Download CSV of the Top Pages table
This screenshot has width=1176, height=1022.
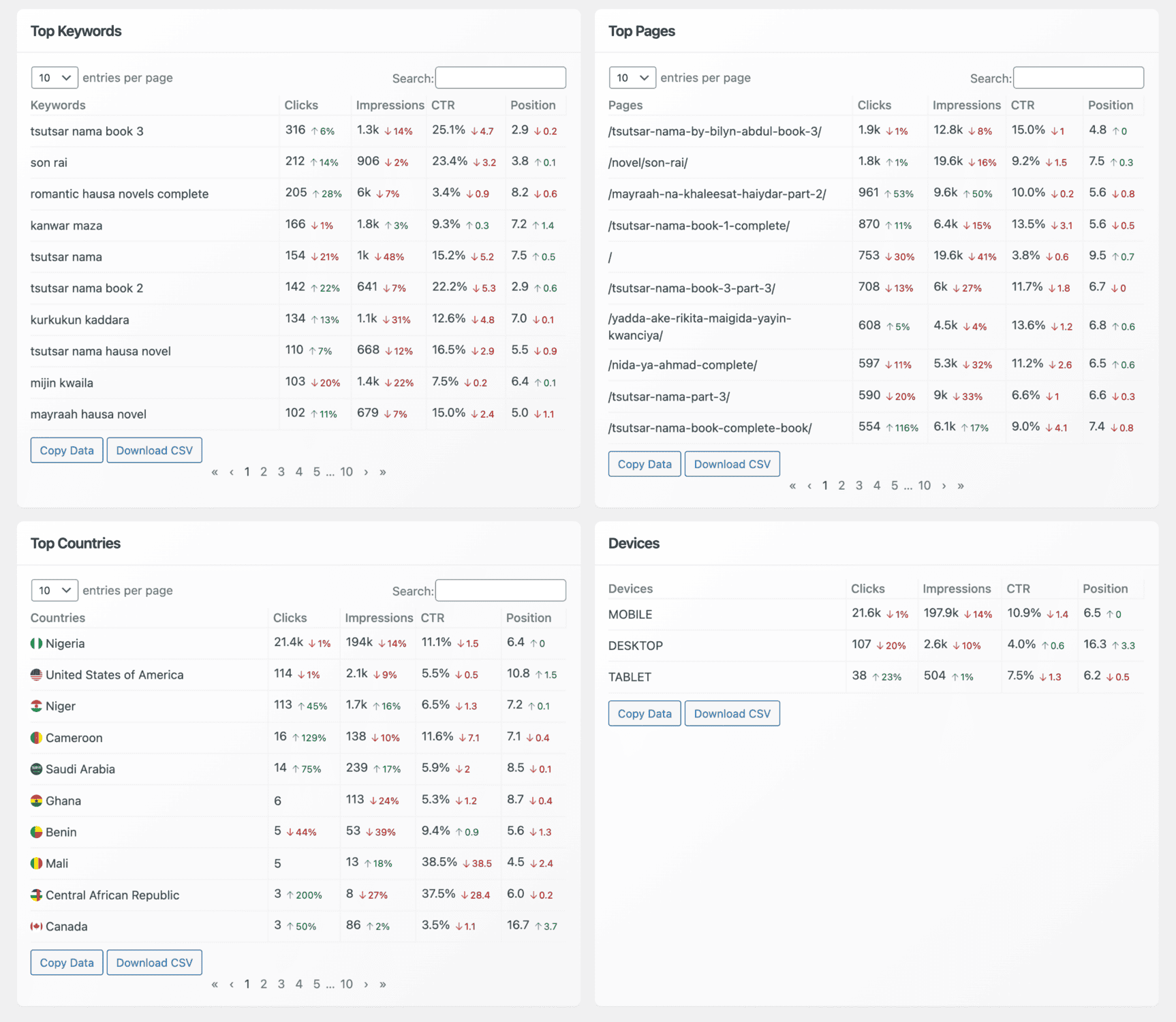732,464
